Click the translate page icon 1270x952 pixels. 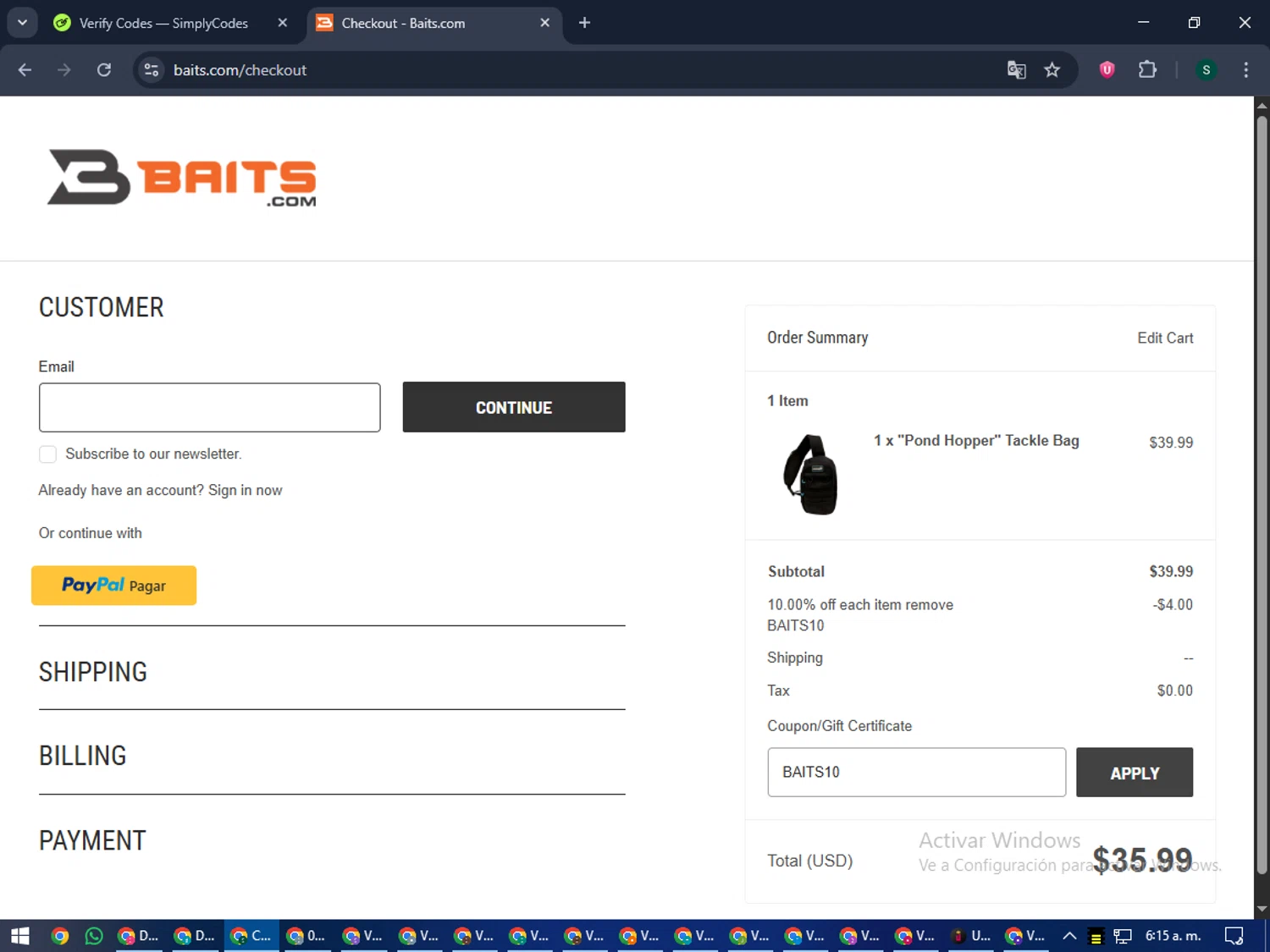pos(1016,70)
